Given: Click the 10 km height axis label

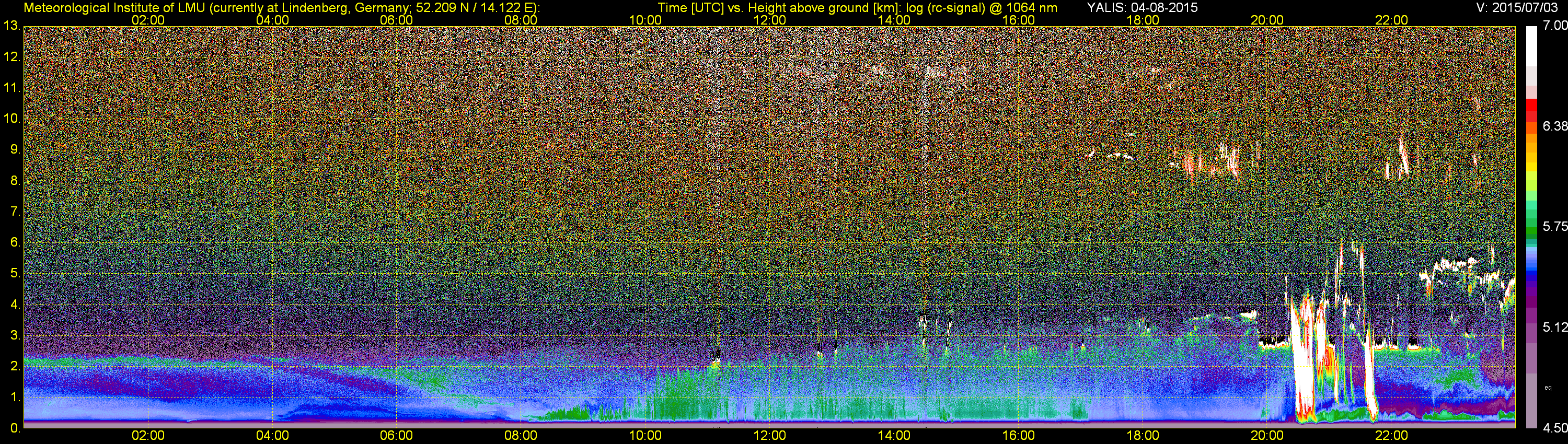Looking at the screenshot, I should point(11,119).
